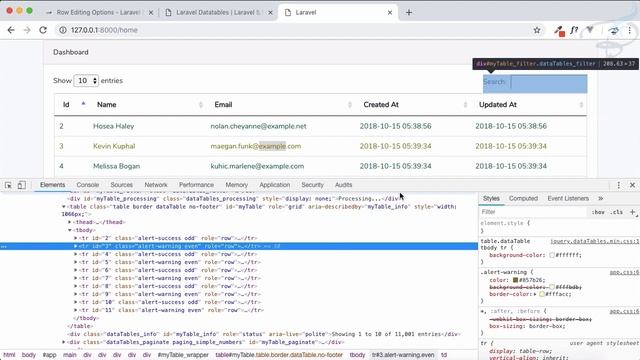
Task: Sort table by Id column
Action: (x=71, y=105)
